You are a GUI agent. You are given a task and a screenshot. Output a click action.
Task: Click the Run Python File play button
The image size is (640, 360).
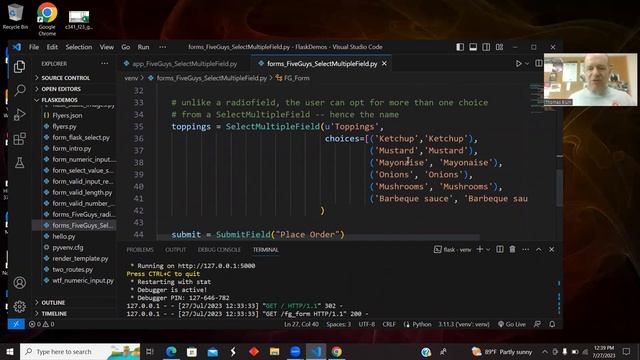point(518,64)
